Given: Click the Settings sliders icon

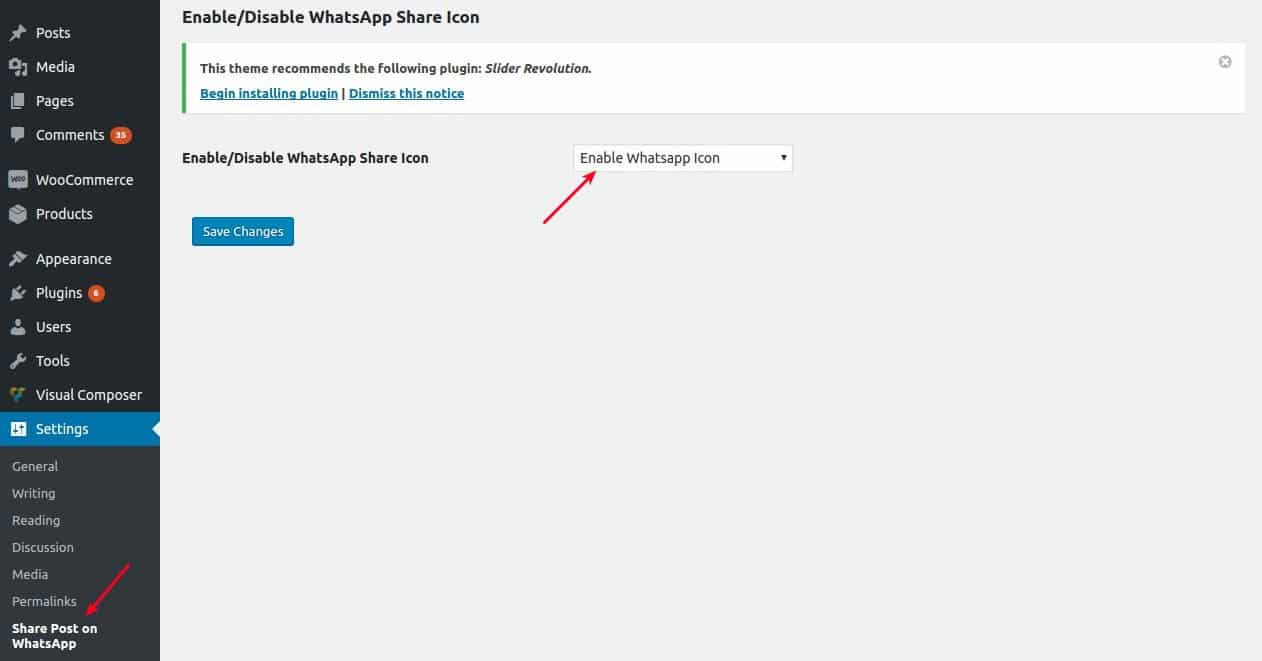Looking at the screenshot, I should (x=18, y=429).
